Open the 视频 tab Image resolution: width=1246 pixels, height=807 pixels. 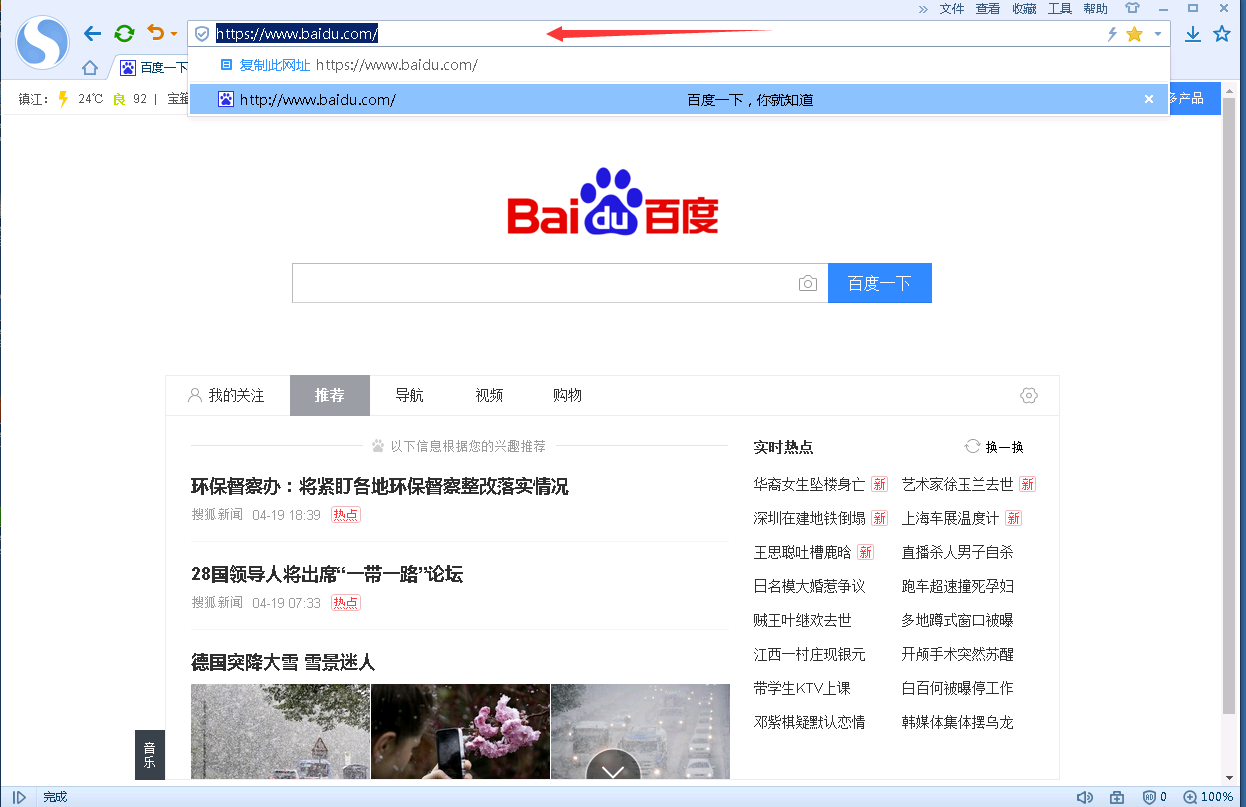click(489, 396)
